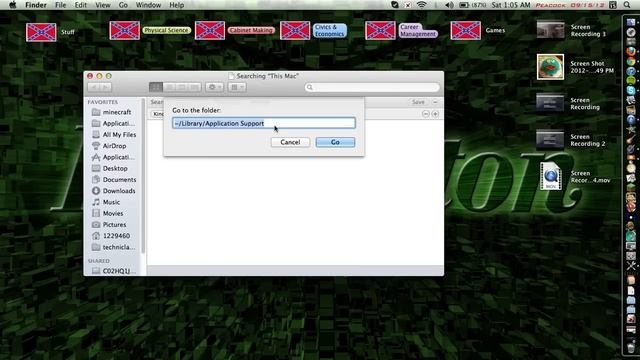Image resolution: width=640 pixels, height=360 pixels.
Task: Switch Finder to list view
Action: pos(169,87)
